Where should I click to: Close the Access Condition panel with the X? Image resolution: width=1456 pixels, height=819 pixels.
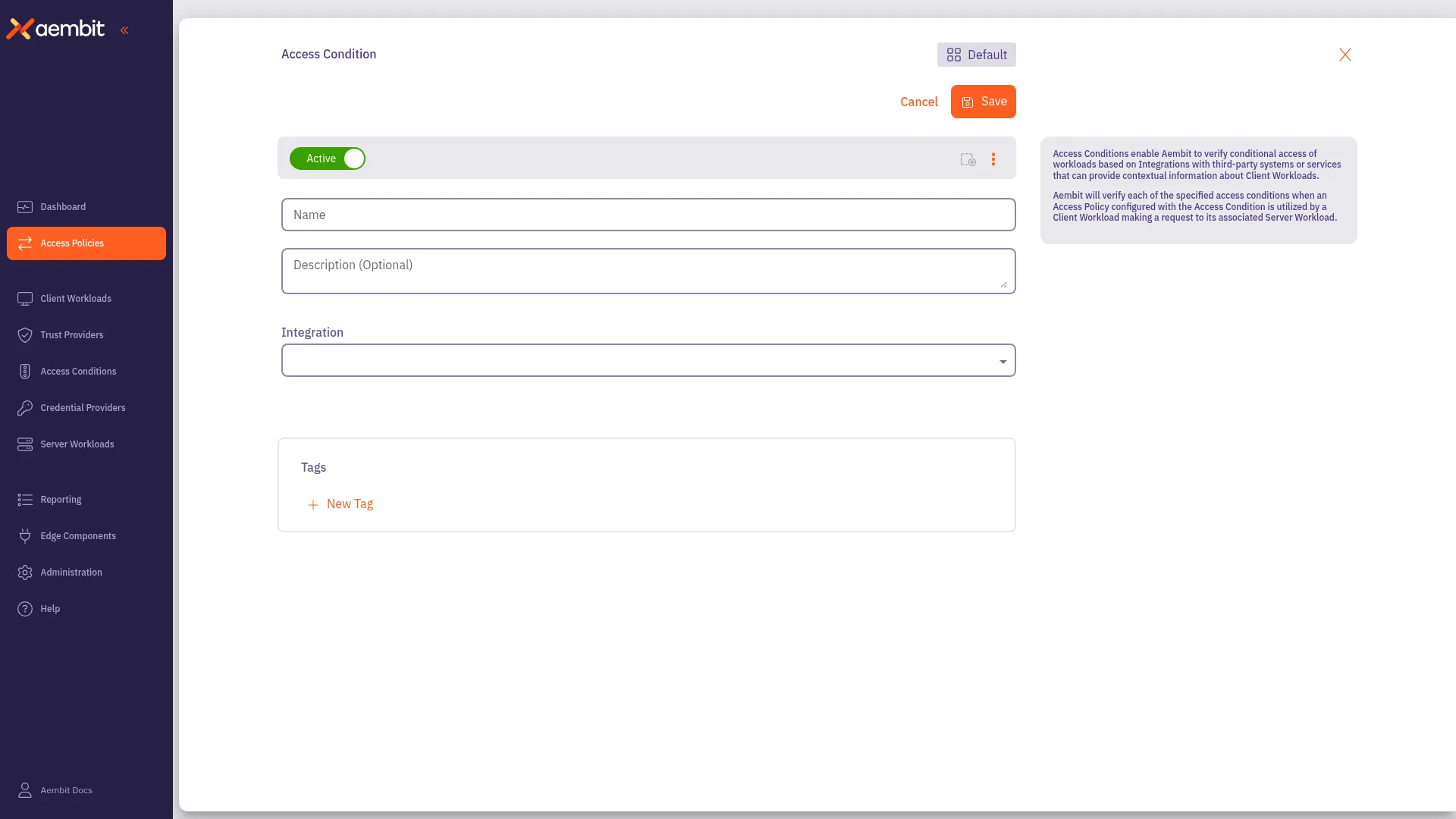coord(1345,55)
